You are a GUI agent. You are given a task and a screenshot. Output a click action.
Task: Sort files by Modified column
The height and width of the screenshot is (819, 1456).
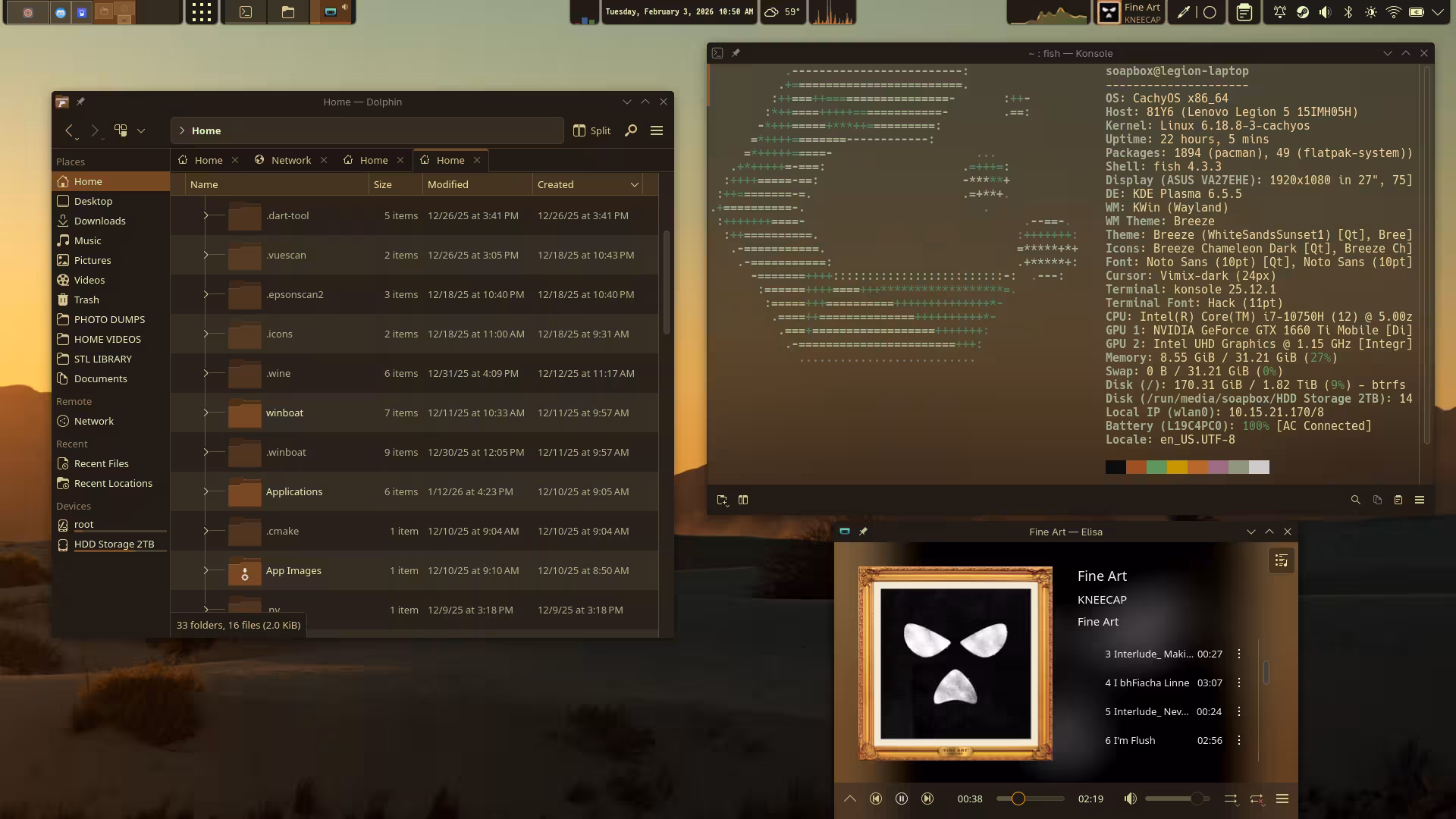[x=448, y=184]
